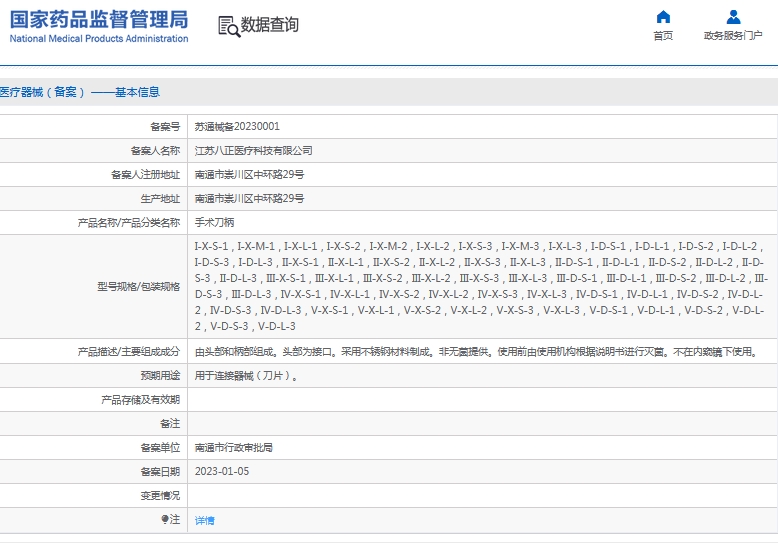Viewport: 778px width, 543px height.
Task: Click the 变更情况 row label
Action: tap(160, 495)
